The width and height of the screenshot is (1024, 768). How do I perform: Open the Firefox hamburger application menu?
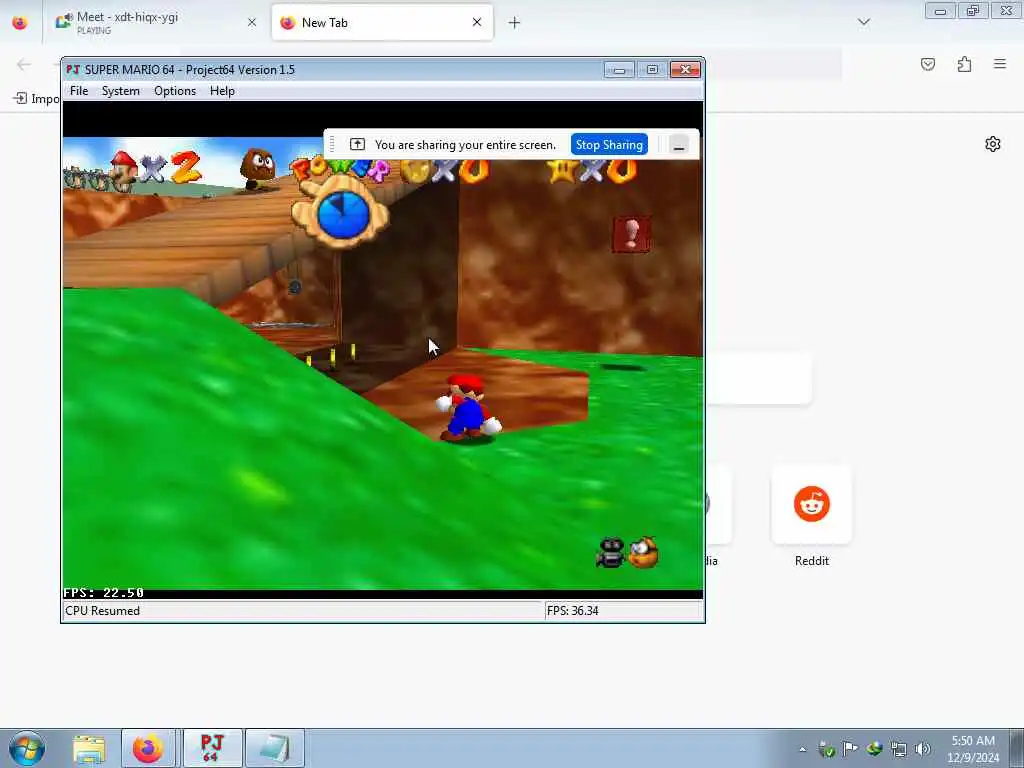(1000, 64)
